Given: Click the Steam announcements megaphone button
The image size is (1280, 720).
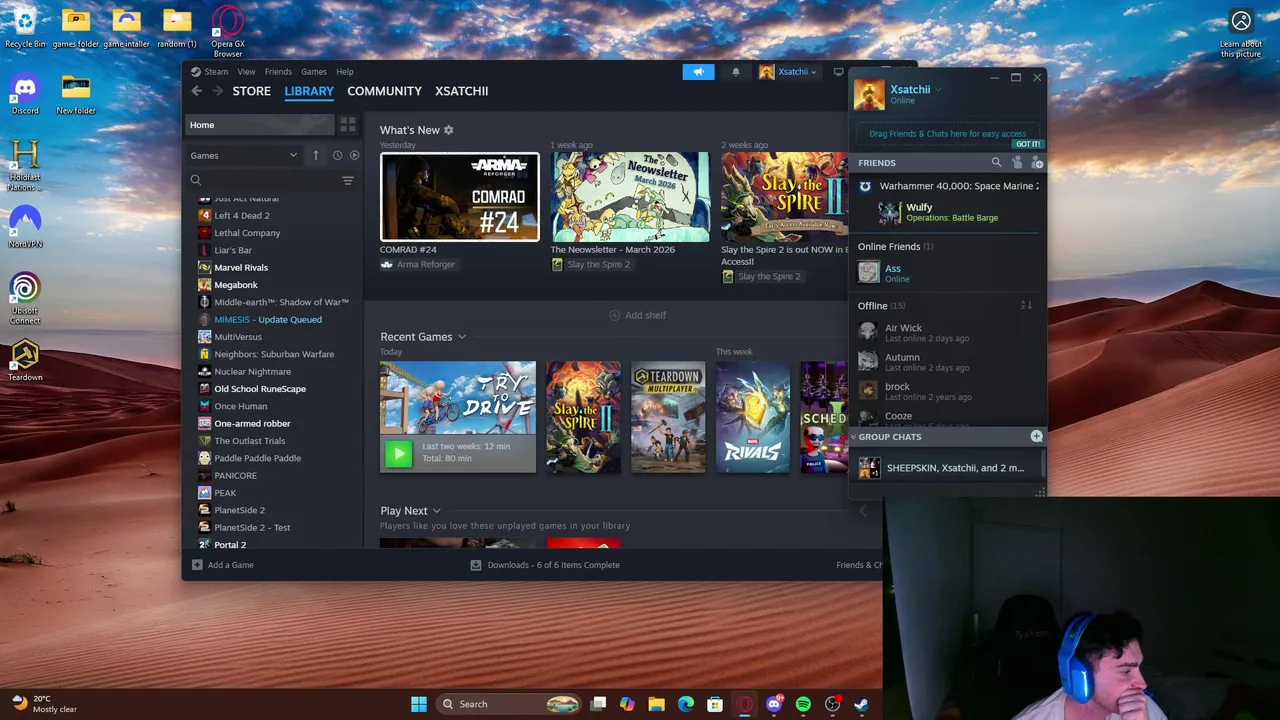Looking at the screenshot, I should 698,72.
